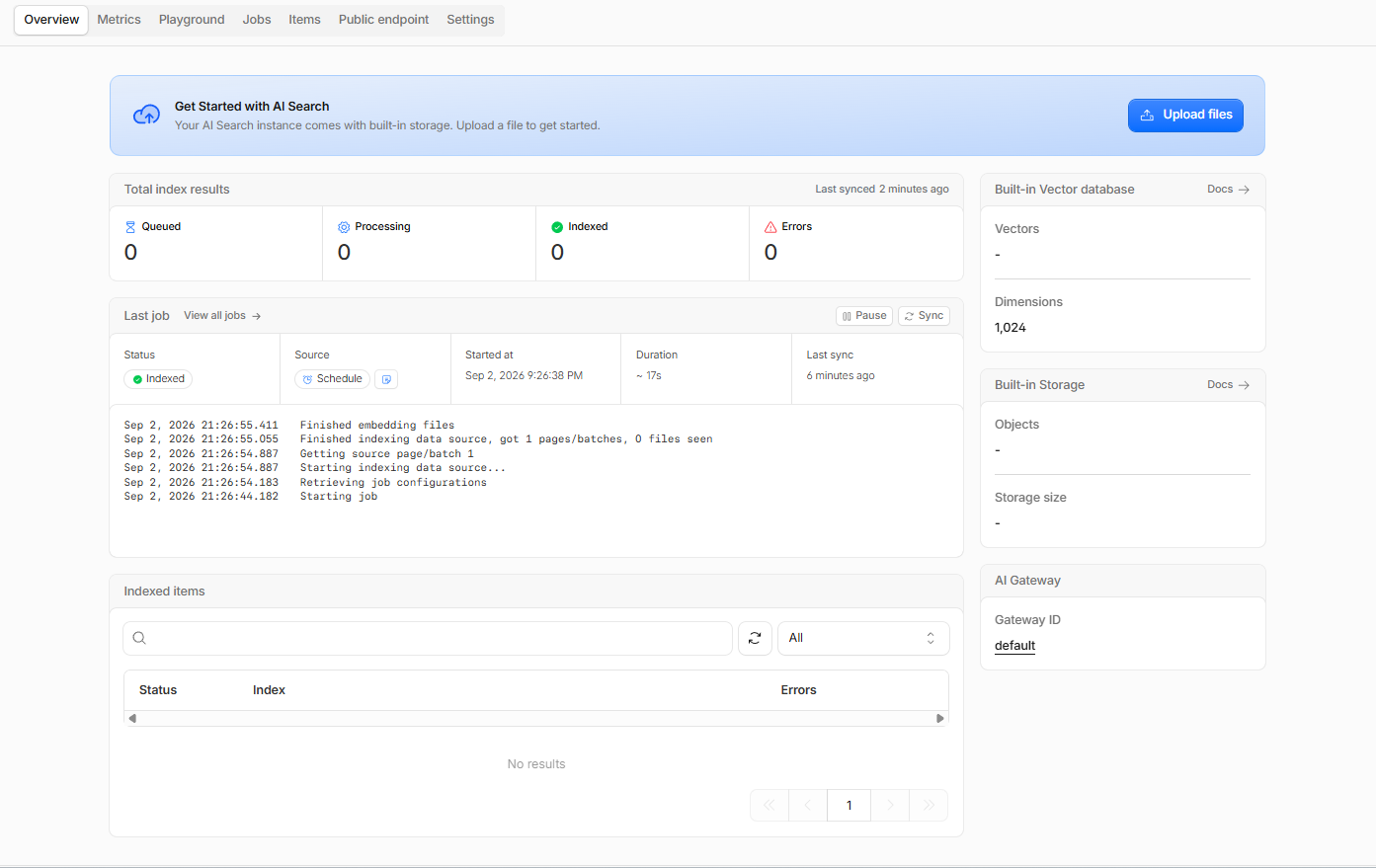Open Docs for Built-in Vector database
This screenshot has height=868, width=1376.
point(1228,190)
